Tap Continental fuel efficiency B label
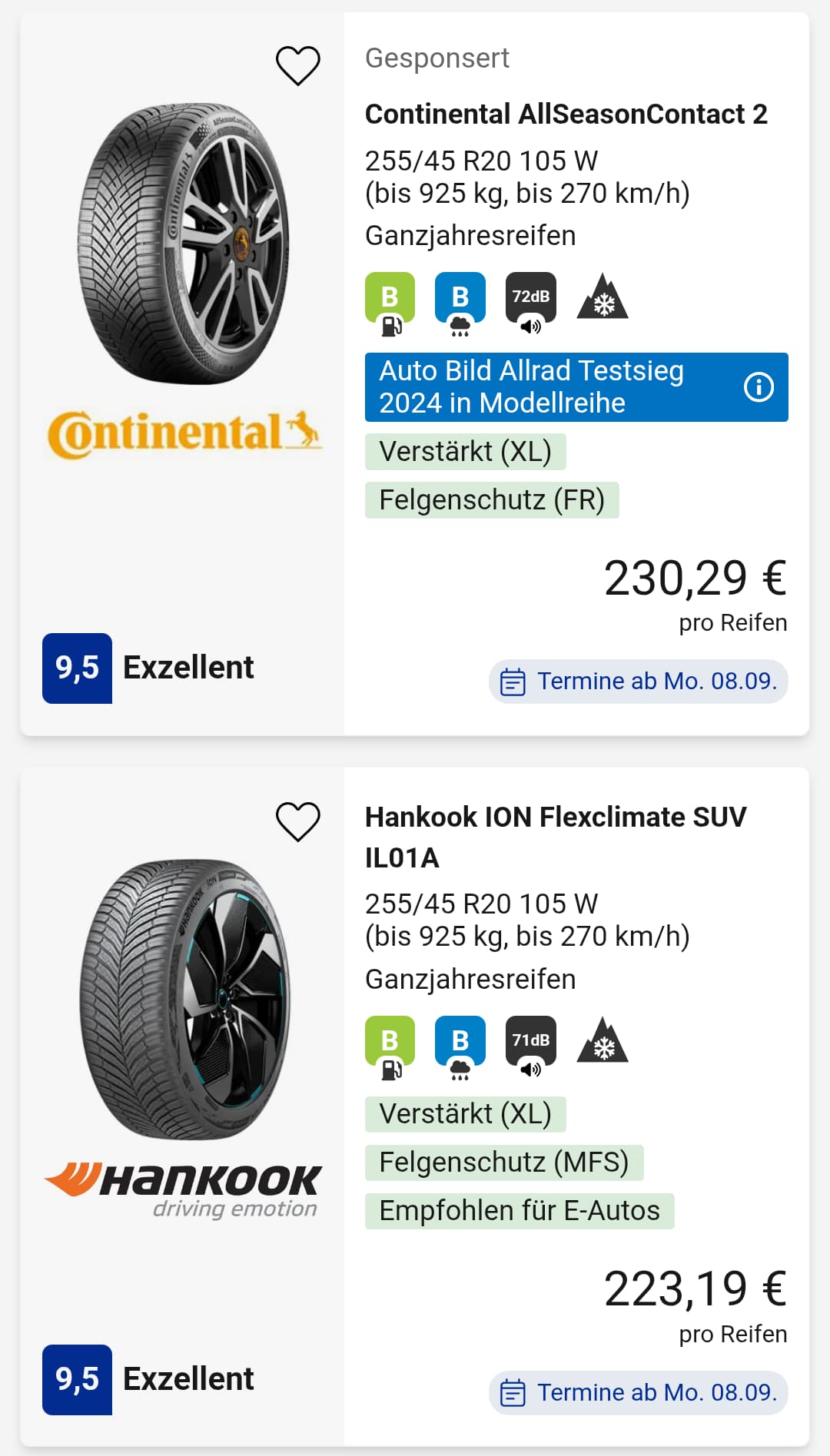 (x=390, y=303)
